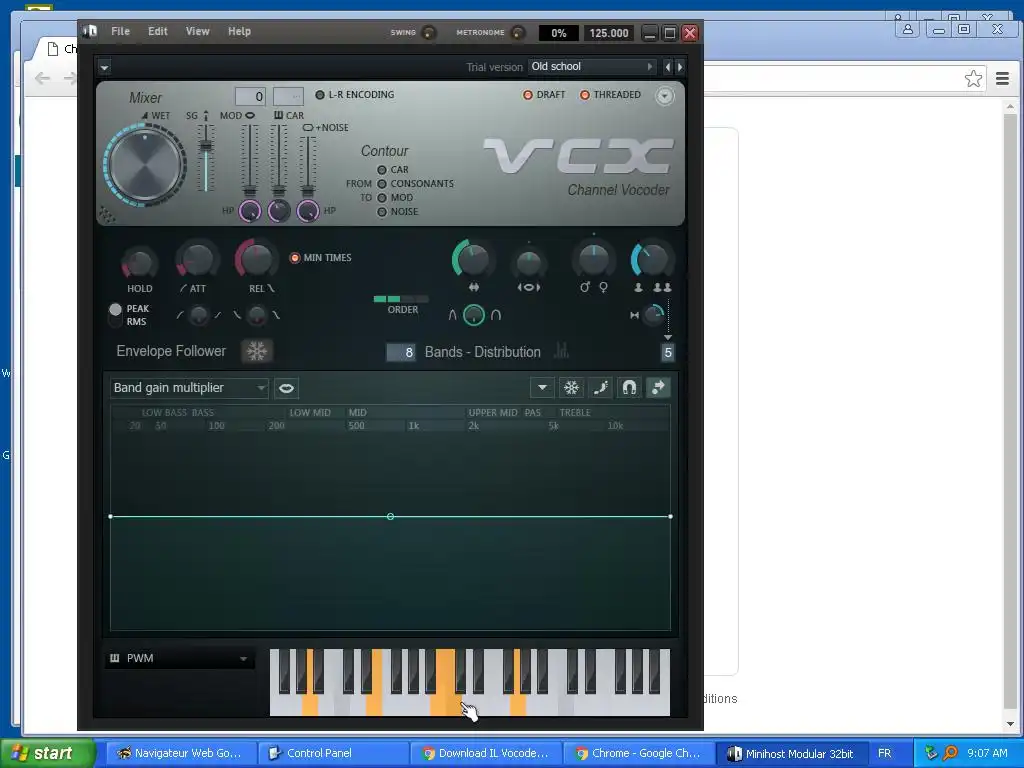This screenshot has width=1024, height=768.
Task: Open the plugin options arrow menu
Action: (x=104, y=67)
